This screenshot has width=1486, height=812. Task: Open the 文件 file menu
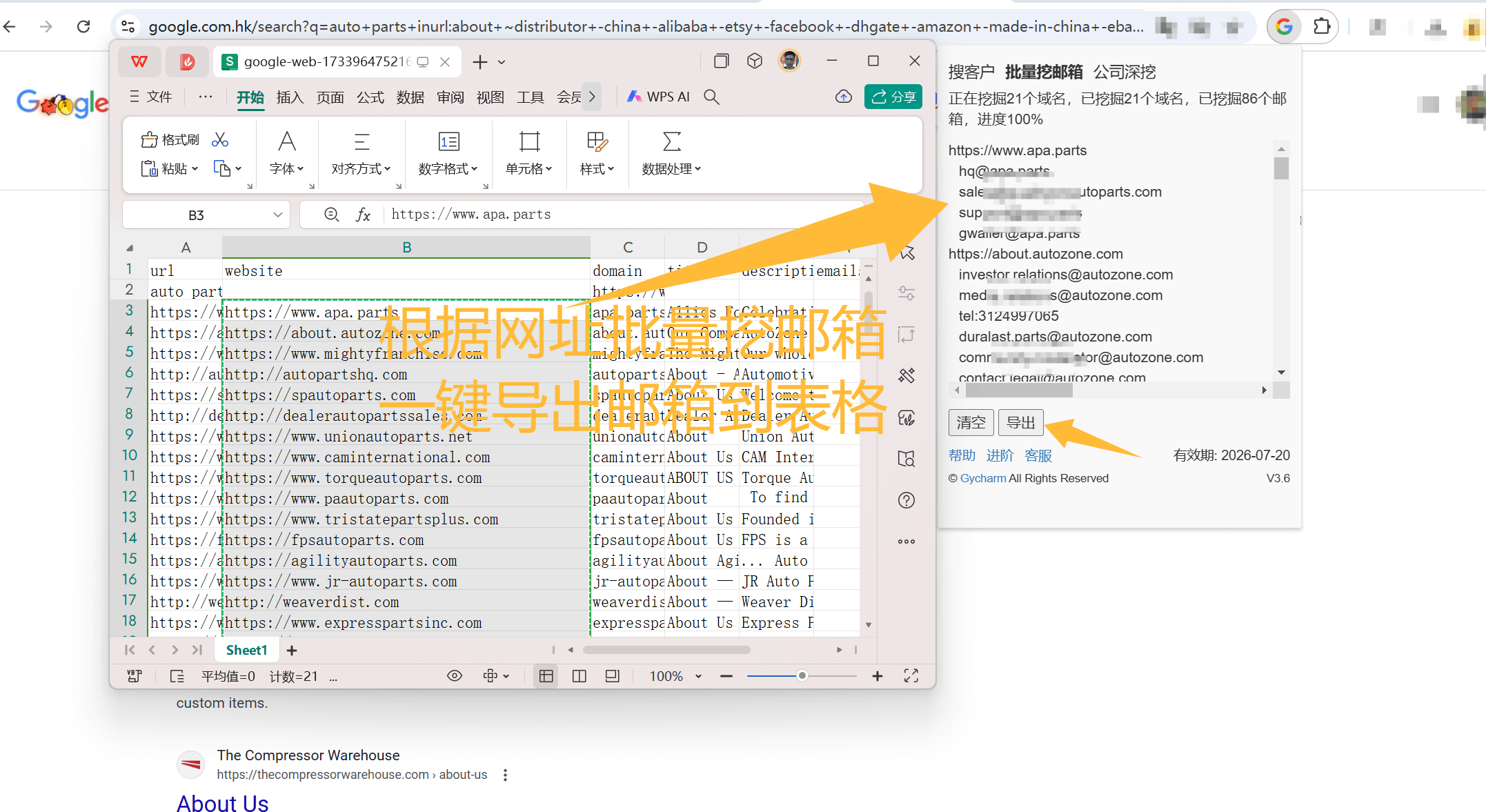point(151,97)
